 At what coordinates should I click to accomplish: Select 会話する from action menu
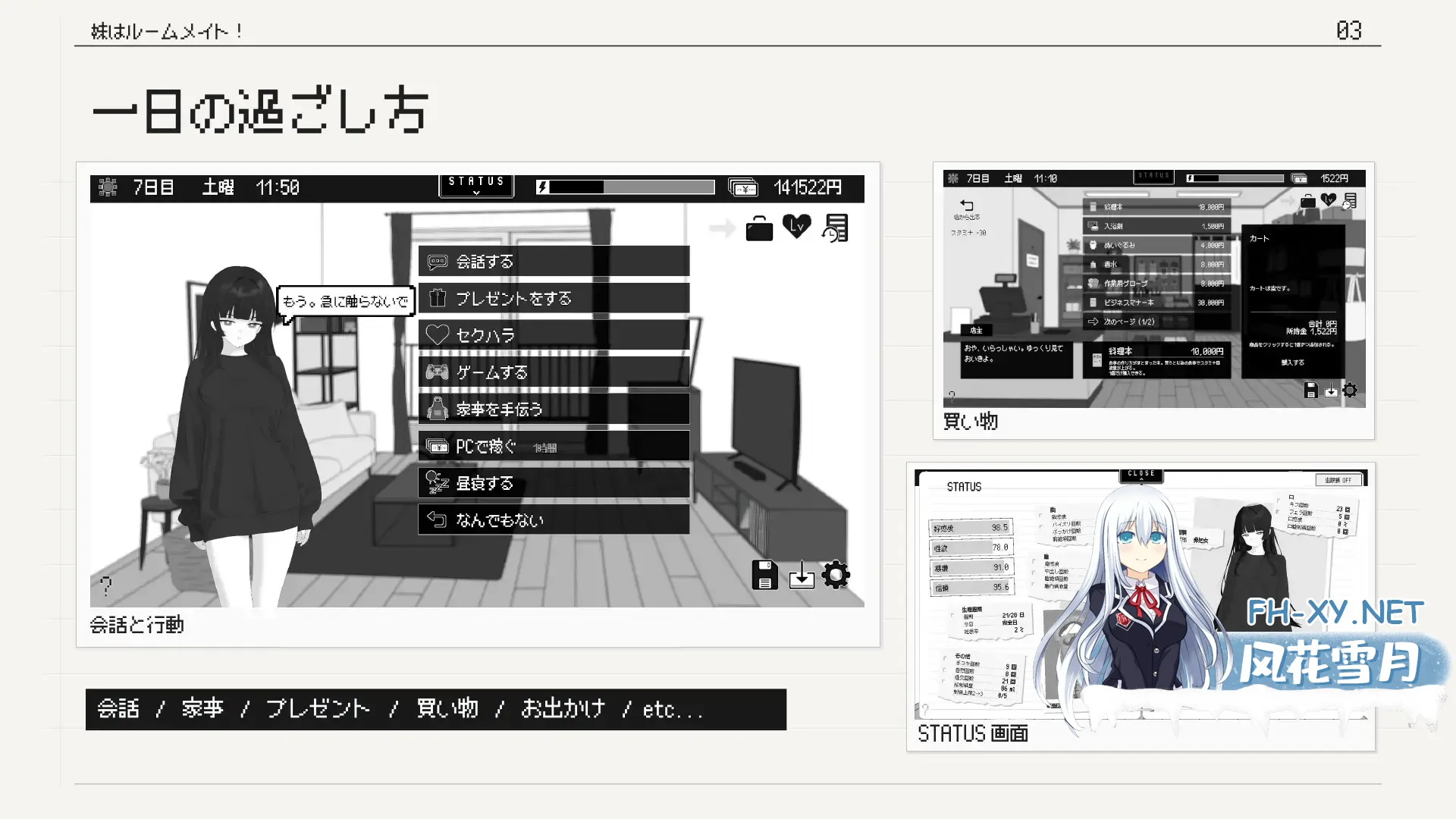pos(554,262)
